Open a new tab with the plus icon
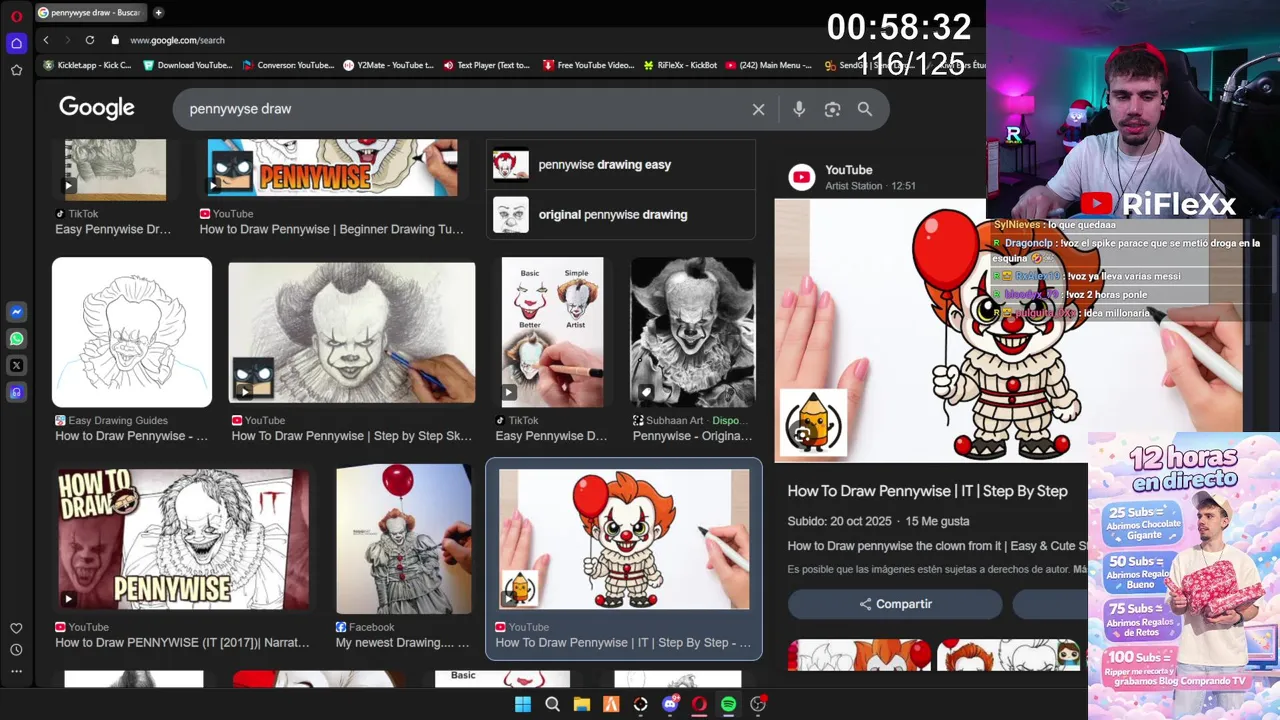Viewport: 1280px width, 720px height. (x=158, y=13)
